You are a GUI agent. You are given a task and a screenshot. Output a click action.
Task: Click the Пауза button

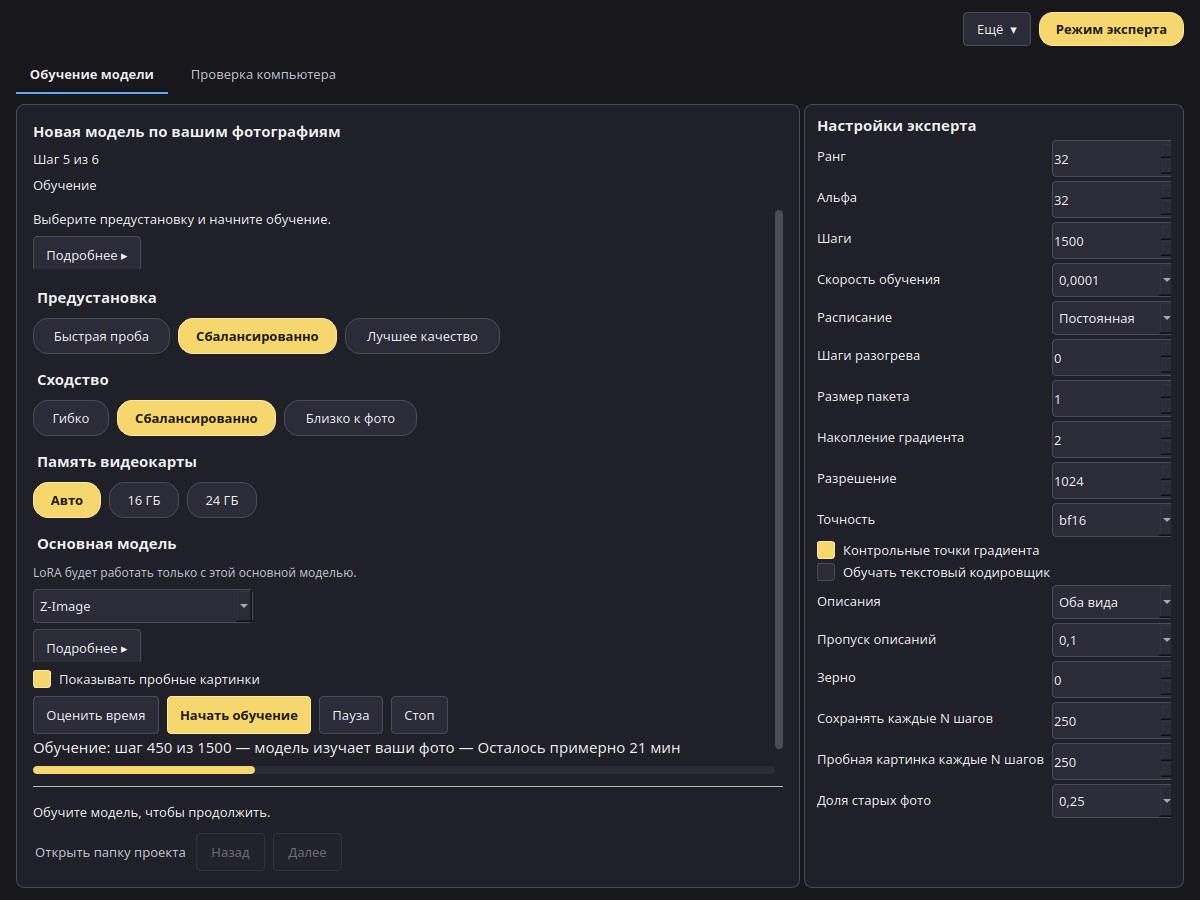point(351,715)
